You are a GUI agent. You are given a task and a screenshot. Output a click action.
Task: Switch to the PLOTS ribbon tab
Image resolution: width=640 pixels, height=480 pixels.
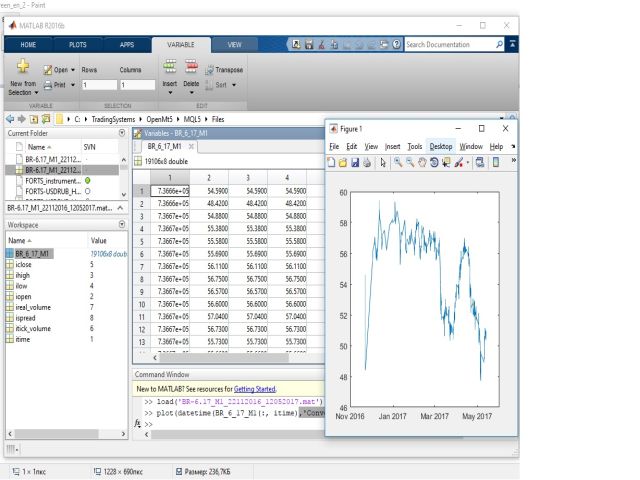pos(78,44)
